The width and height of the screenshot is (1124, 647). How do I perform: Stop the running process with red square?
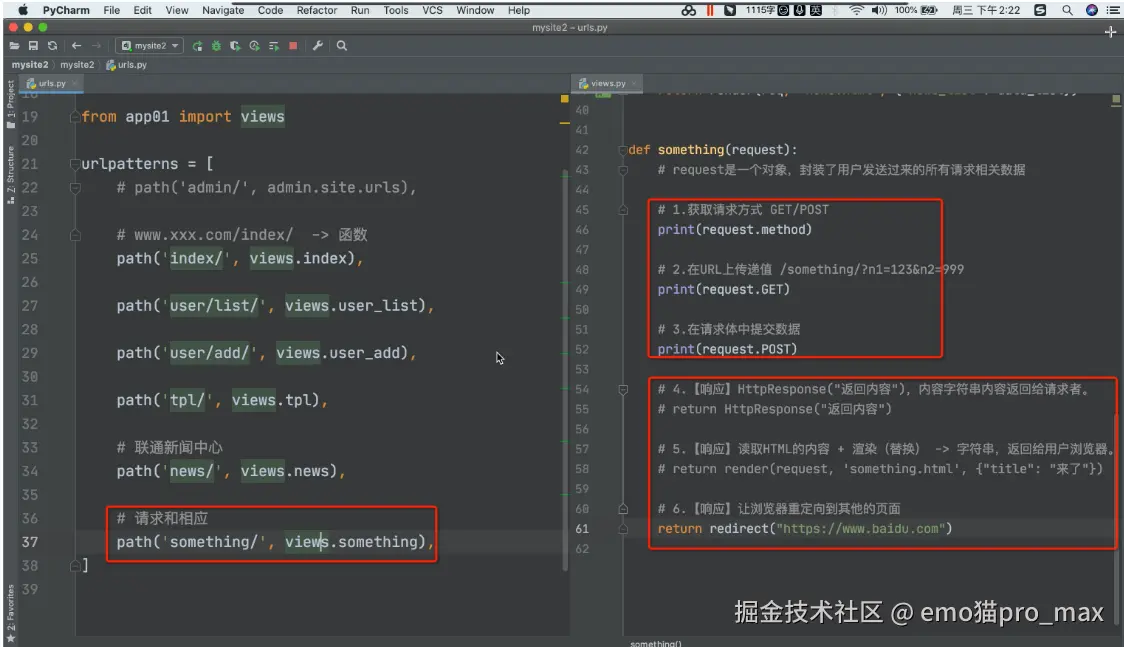click(x=293, y=46)
